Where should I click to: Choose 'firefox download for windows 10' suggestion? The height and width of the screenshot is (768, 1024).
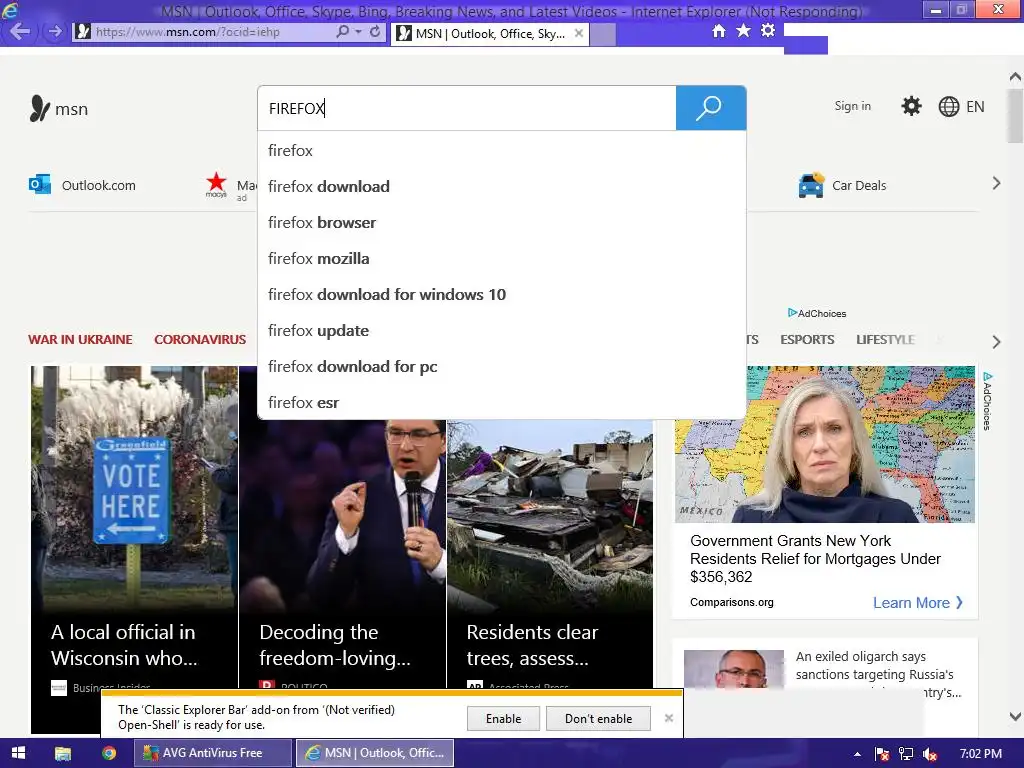pyautogui.click(x=502, y=295)
